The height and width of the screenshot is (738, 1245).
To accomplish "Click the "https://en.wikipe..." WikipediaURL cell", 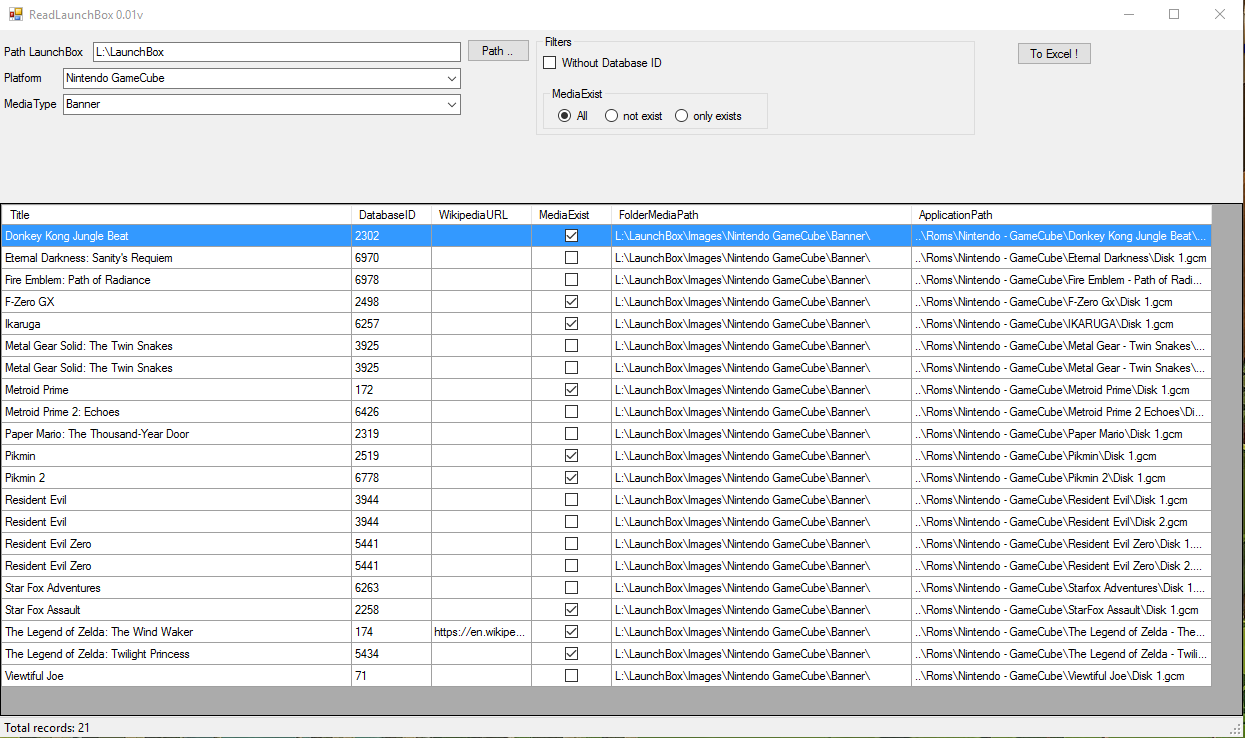I will (482, 632).
